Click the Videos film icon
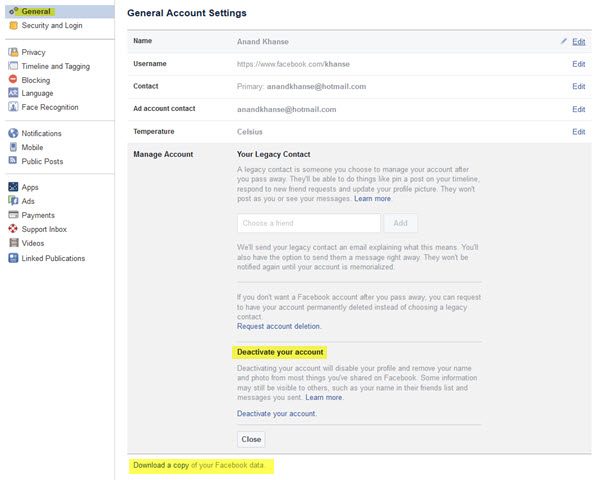Image resolution: width=600 pixels, height=480 pixels. (13, 243)
